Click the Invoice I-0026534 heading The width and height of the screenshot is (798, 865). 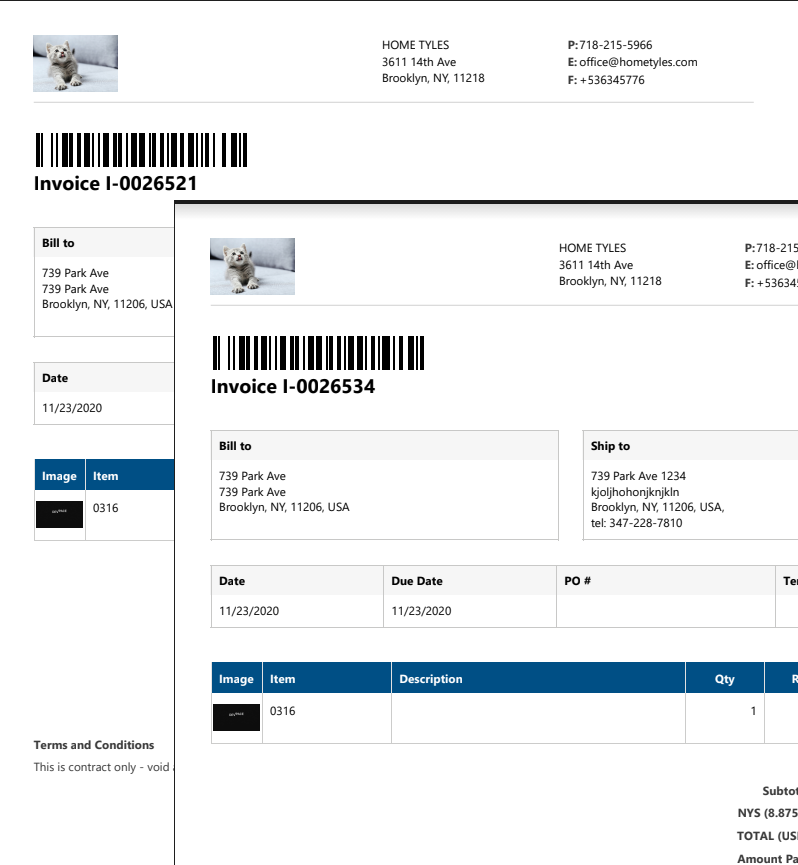pos(293,387)
